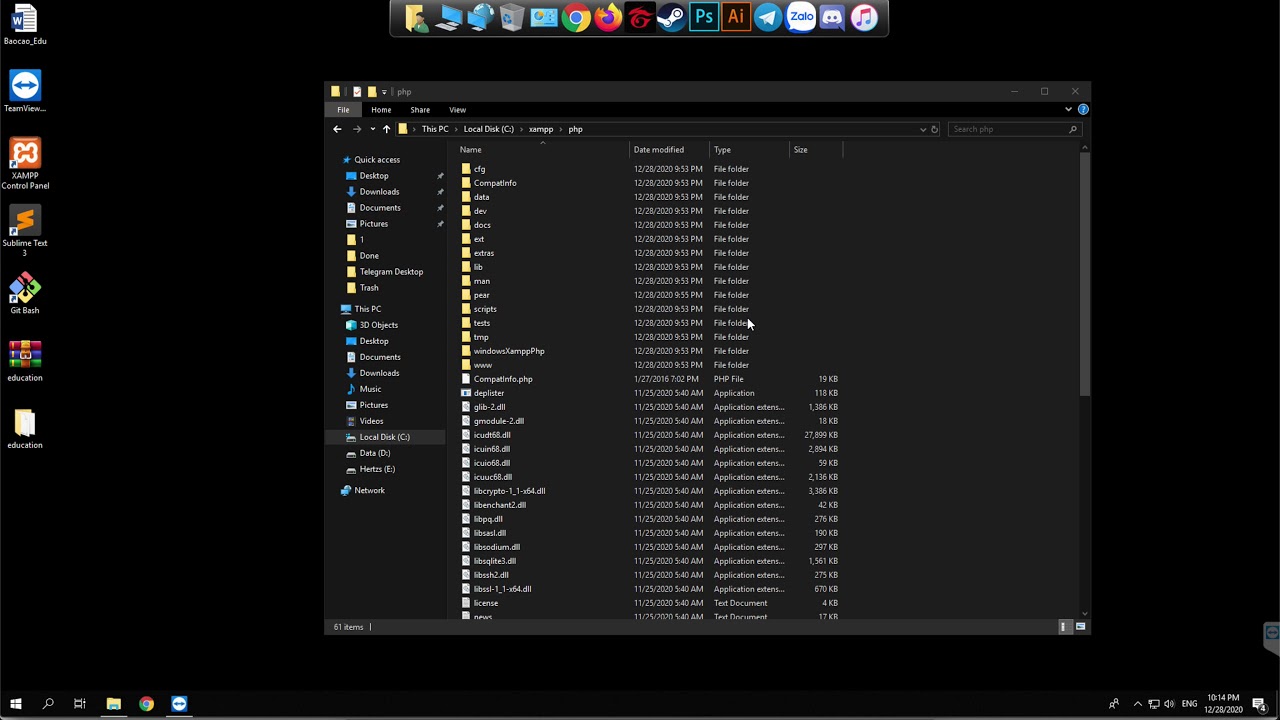Image resolution: width=1280 pixels, height=720 pixels.
Task: Open the Windows Start menu
Action: 15,704
